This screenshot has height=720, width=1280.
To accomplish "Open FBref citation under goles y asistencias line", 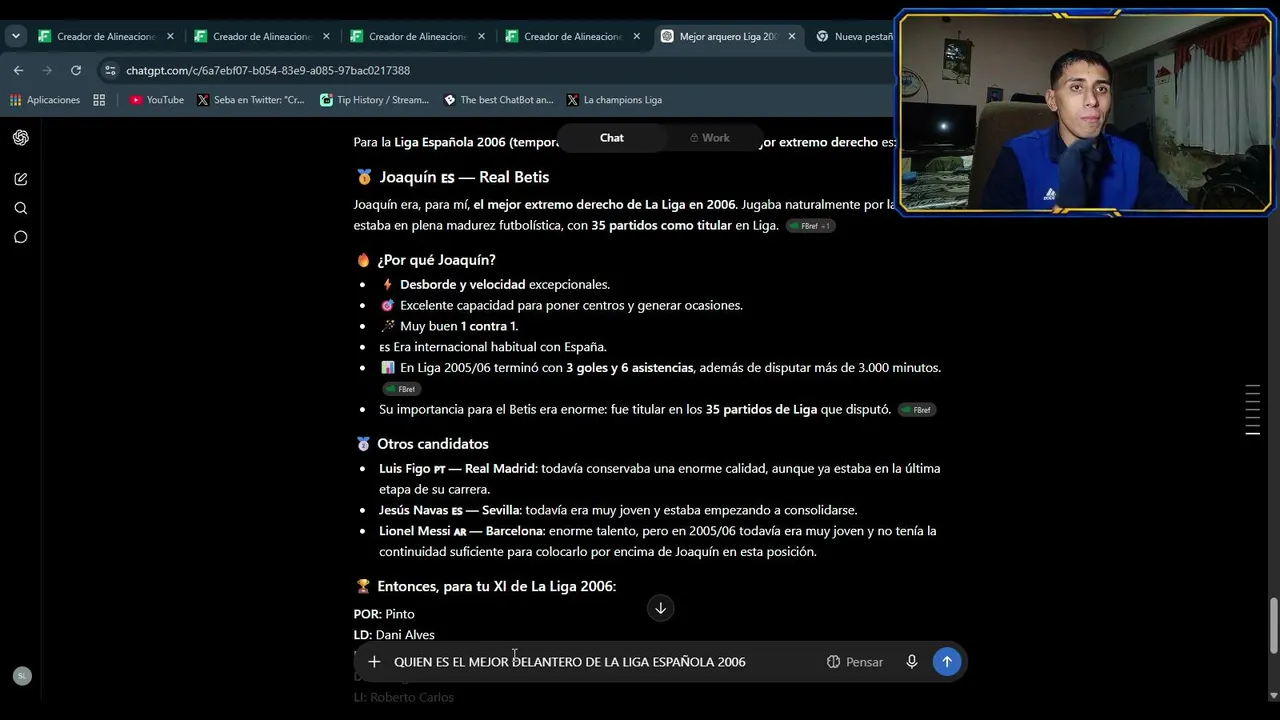I will coord(400,389).
